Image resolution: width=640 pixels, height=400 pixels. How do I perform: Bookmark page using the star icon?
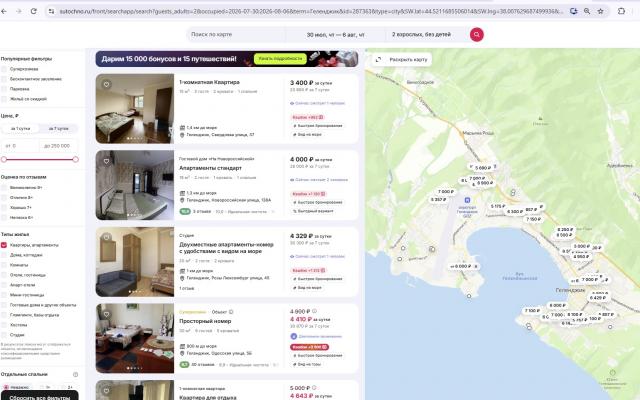tap(600, 11)
